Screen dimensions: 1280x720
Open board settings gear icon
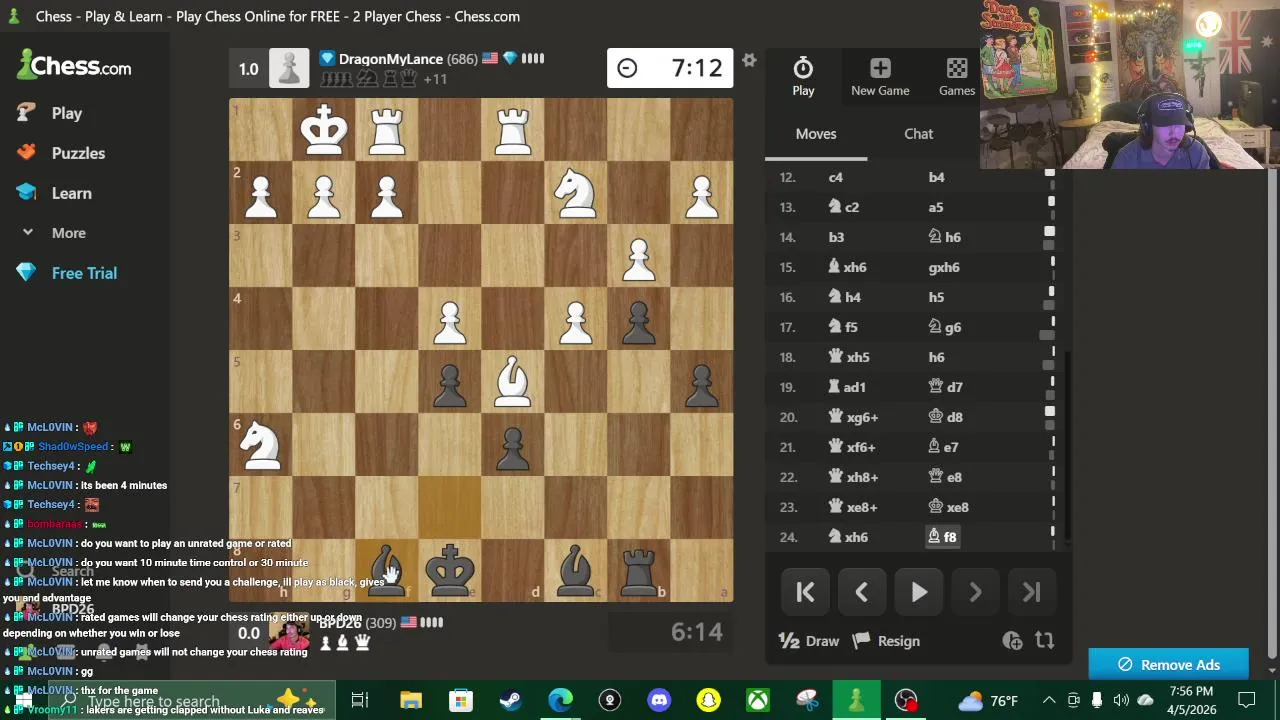click(x=749, y=61)
